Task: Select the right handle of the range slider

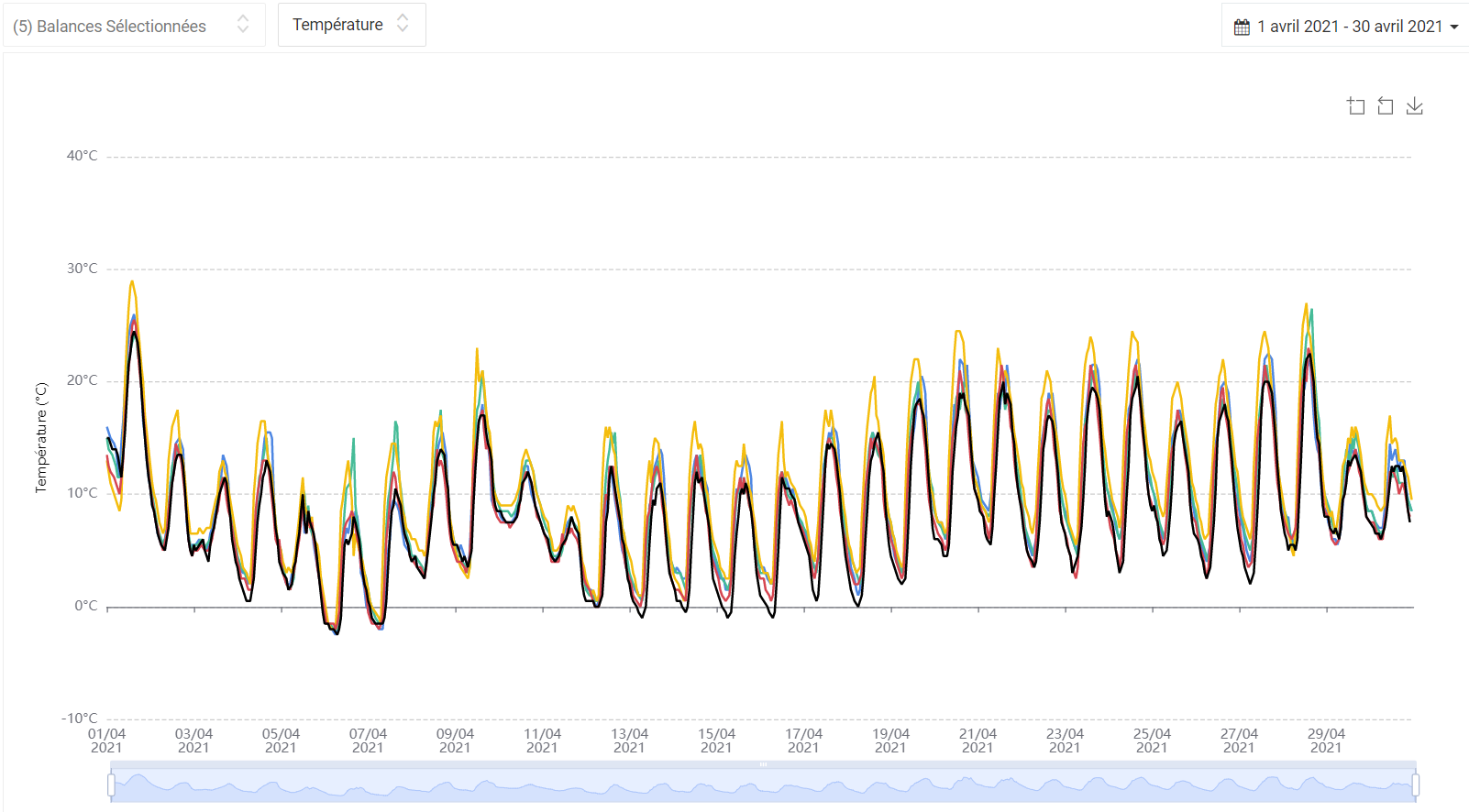Action: coord(1416,785)
